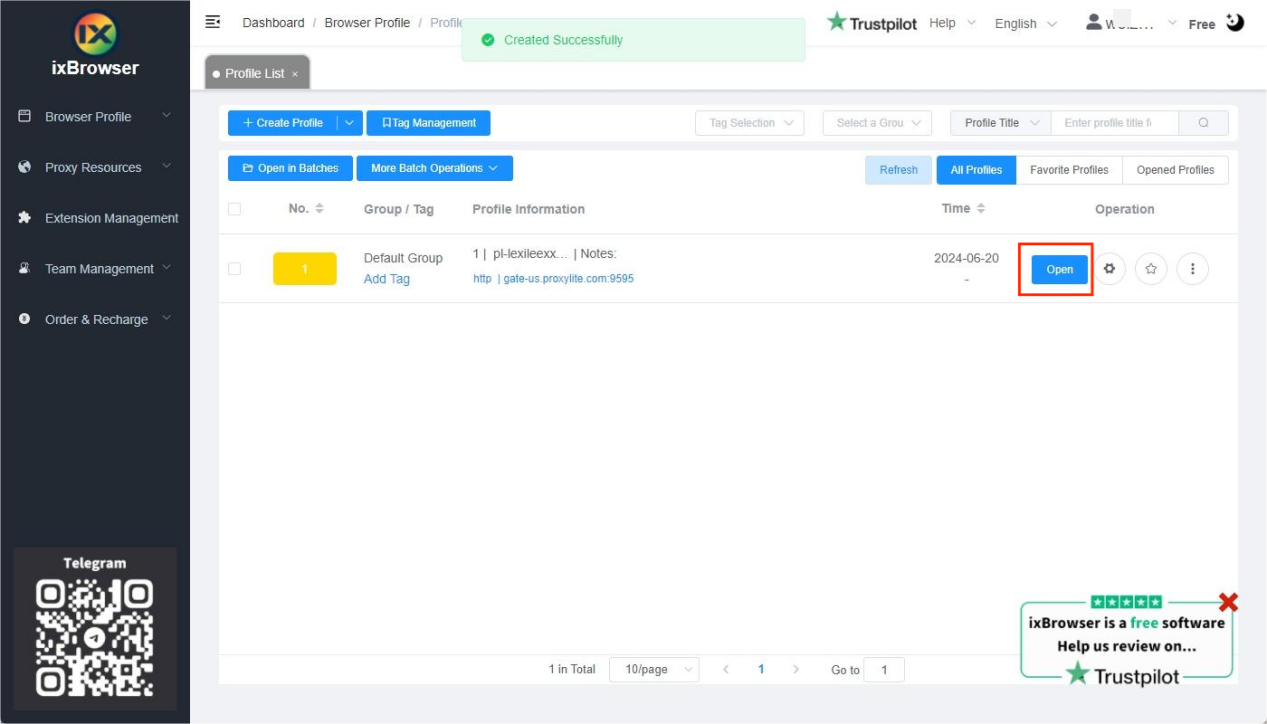Click Open in Batches button

[290, 168]
